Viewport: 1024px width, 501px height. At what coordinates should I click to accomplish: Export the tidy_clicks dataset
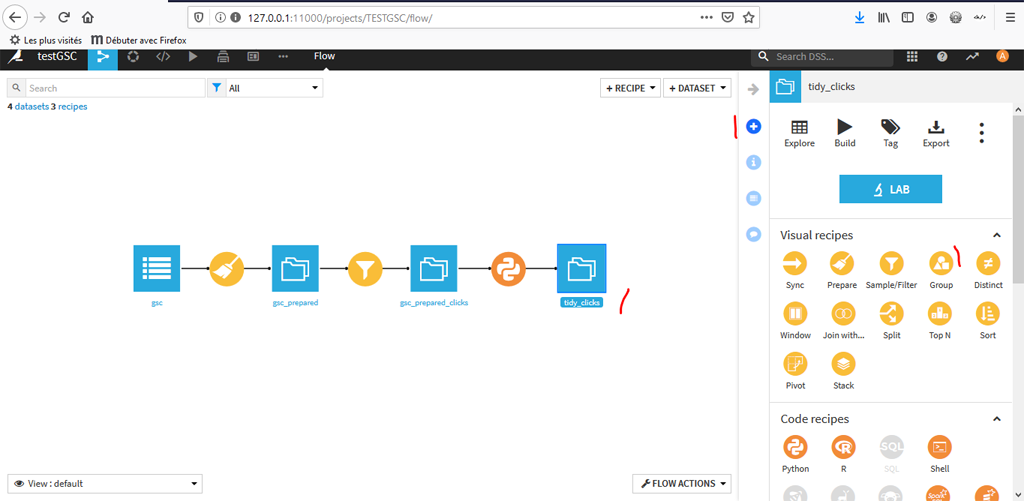[x=936, y=133]
